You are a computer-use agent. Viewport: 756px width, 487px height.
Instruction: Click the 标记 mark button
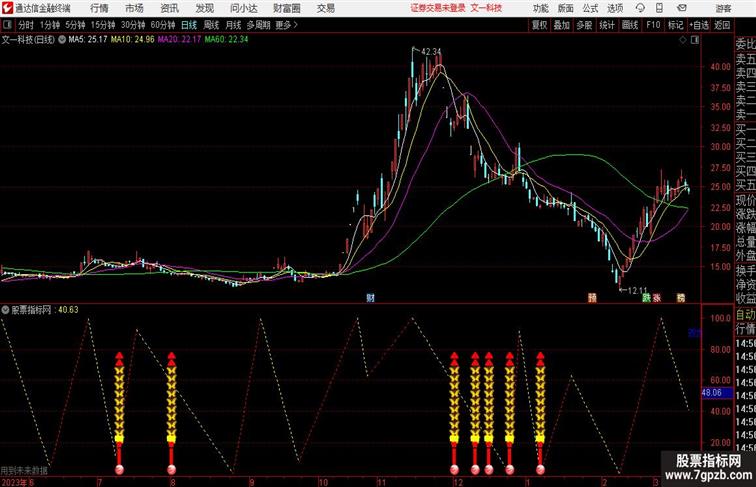click(x=675, y=25)
